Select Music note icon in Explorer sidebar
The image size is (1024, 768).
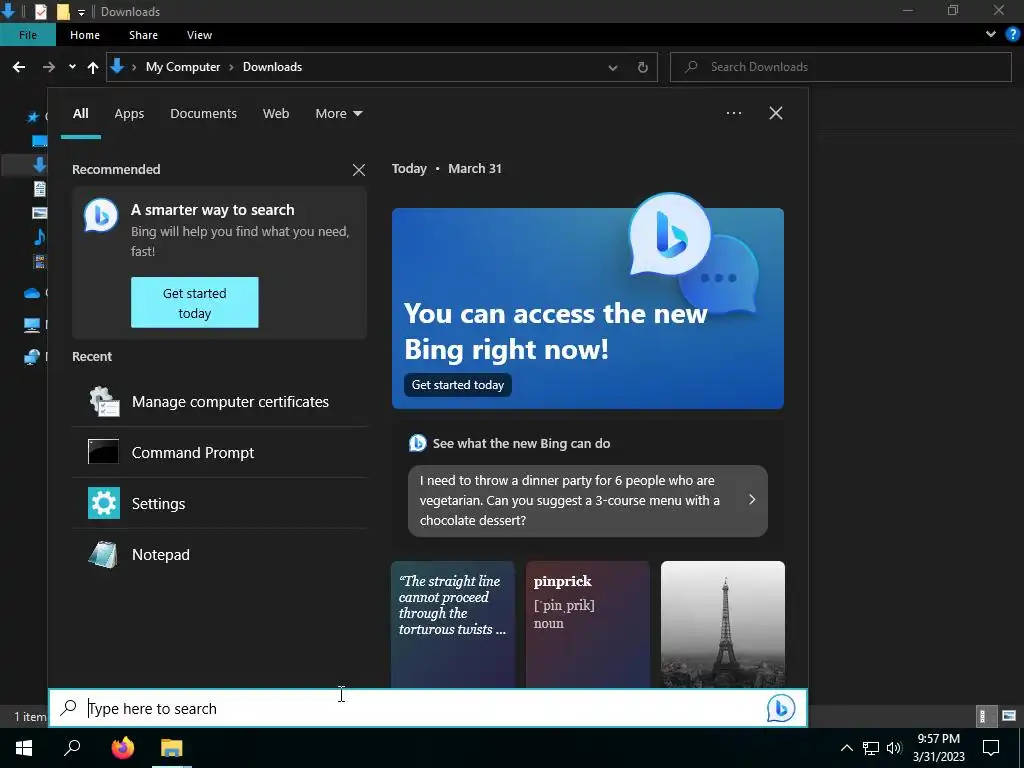click(39, 236)
